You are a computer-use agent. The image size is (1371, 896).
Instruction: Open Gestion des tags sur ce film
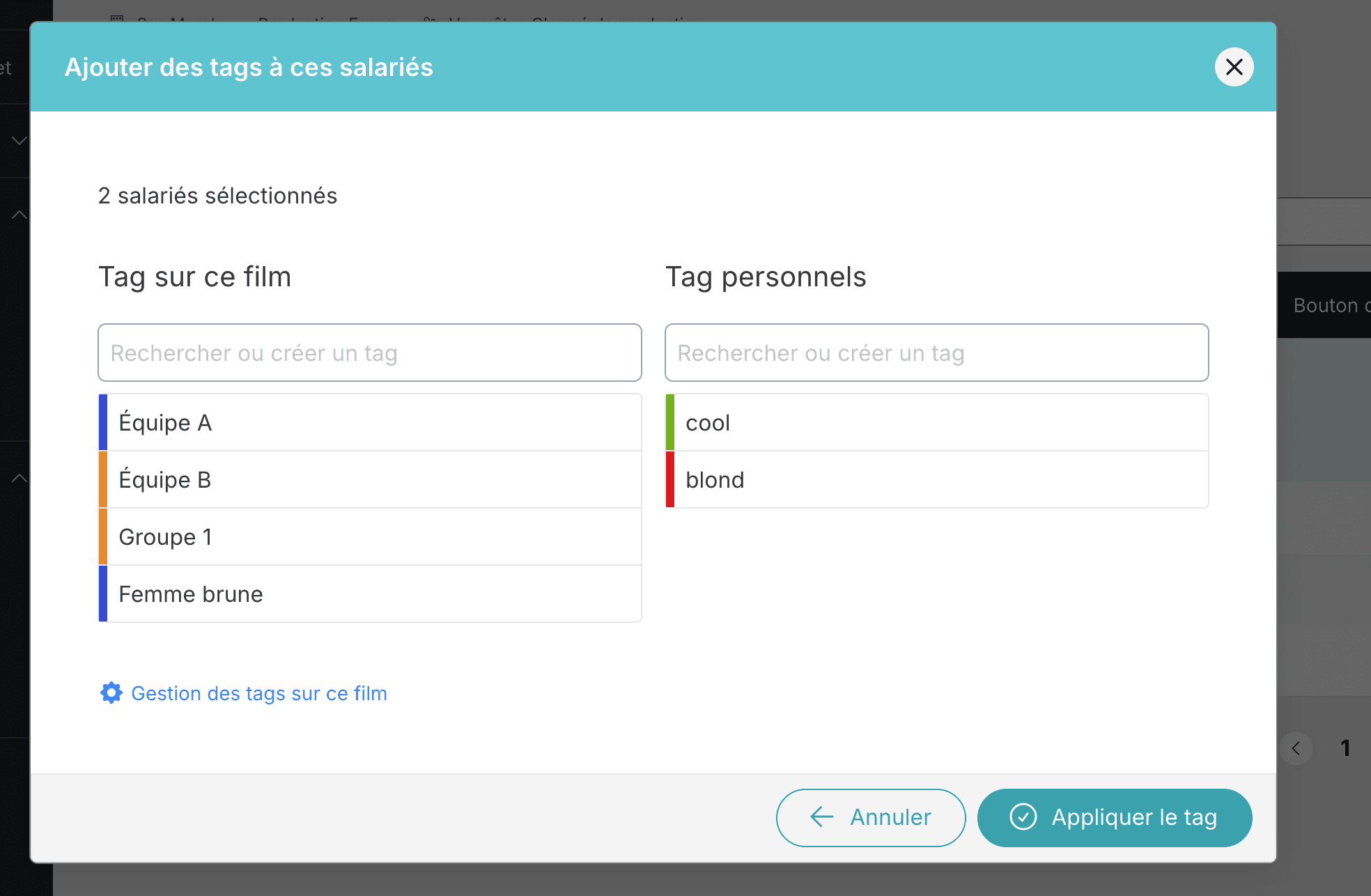pos(259,693)
